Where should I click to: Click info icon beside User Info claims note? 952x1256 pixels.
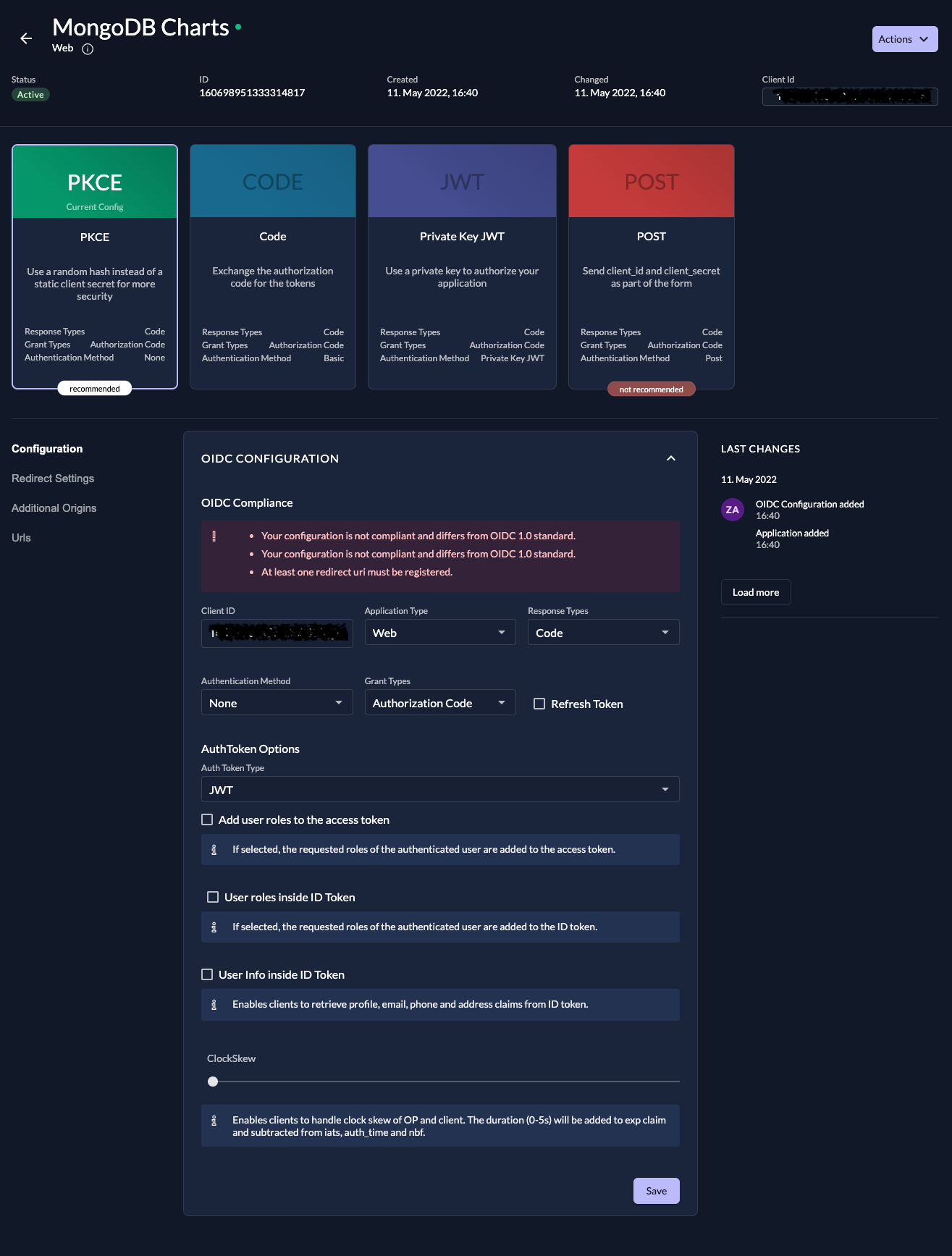[214, 1005]
